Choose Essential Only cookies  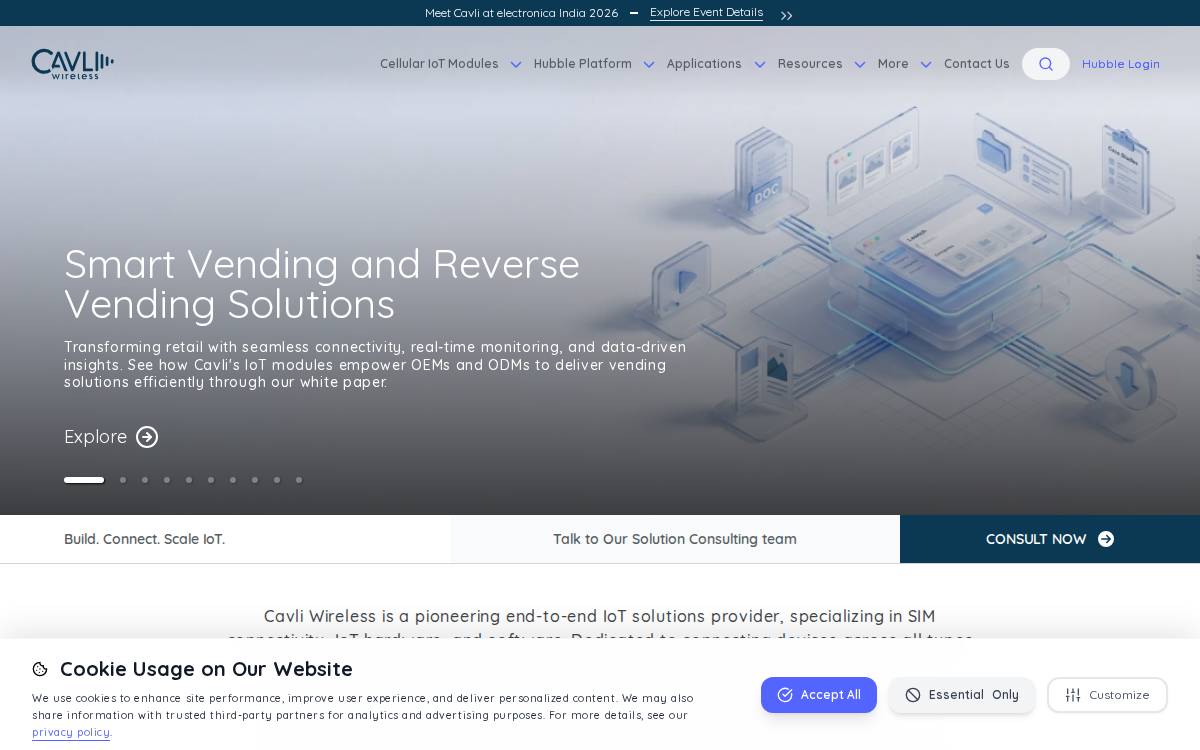point(962,695)
